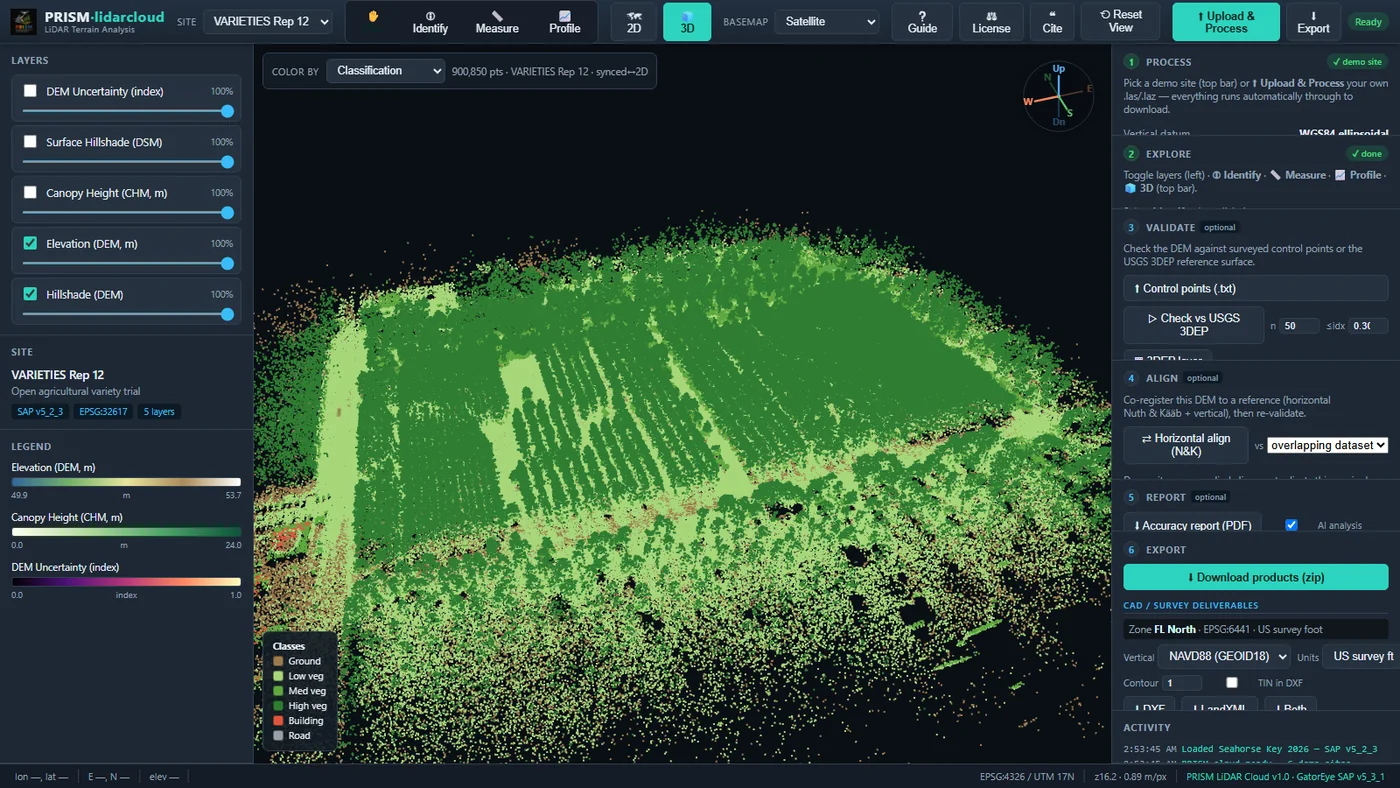Screen dimensions: 1400x788
Task: Click the EPSG:32617 tag
Action: click(103, 412)
